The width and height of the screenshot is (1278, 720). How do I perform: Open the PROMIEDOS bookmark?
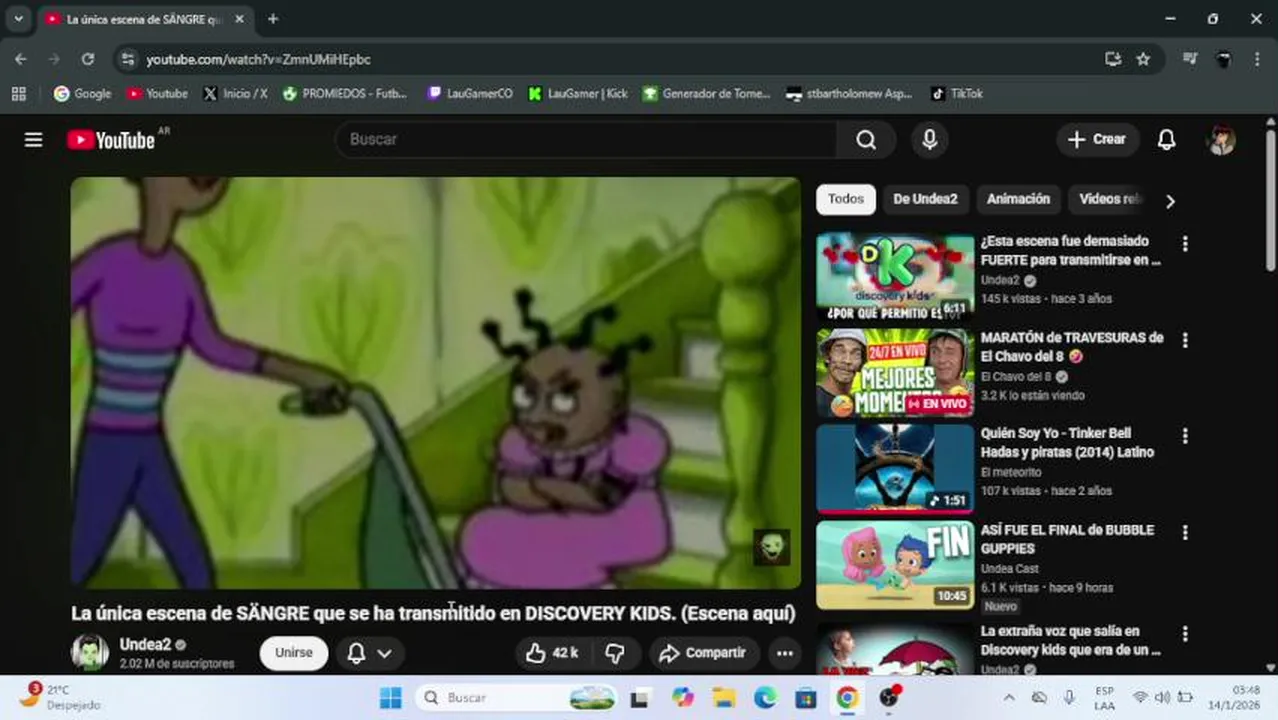click(345, 93)
